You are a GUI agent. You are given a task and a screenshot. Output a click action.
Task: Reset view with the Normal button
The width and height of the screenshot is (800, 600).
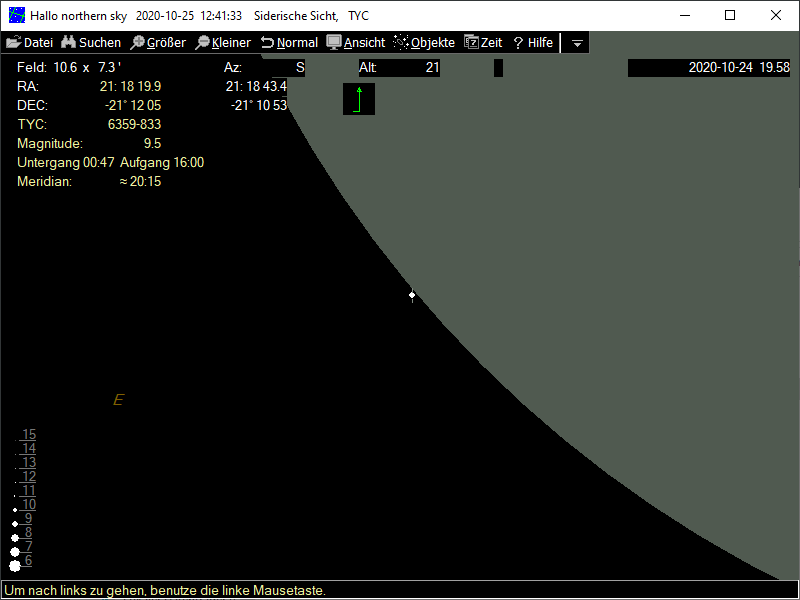tap(289, 43)
